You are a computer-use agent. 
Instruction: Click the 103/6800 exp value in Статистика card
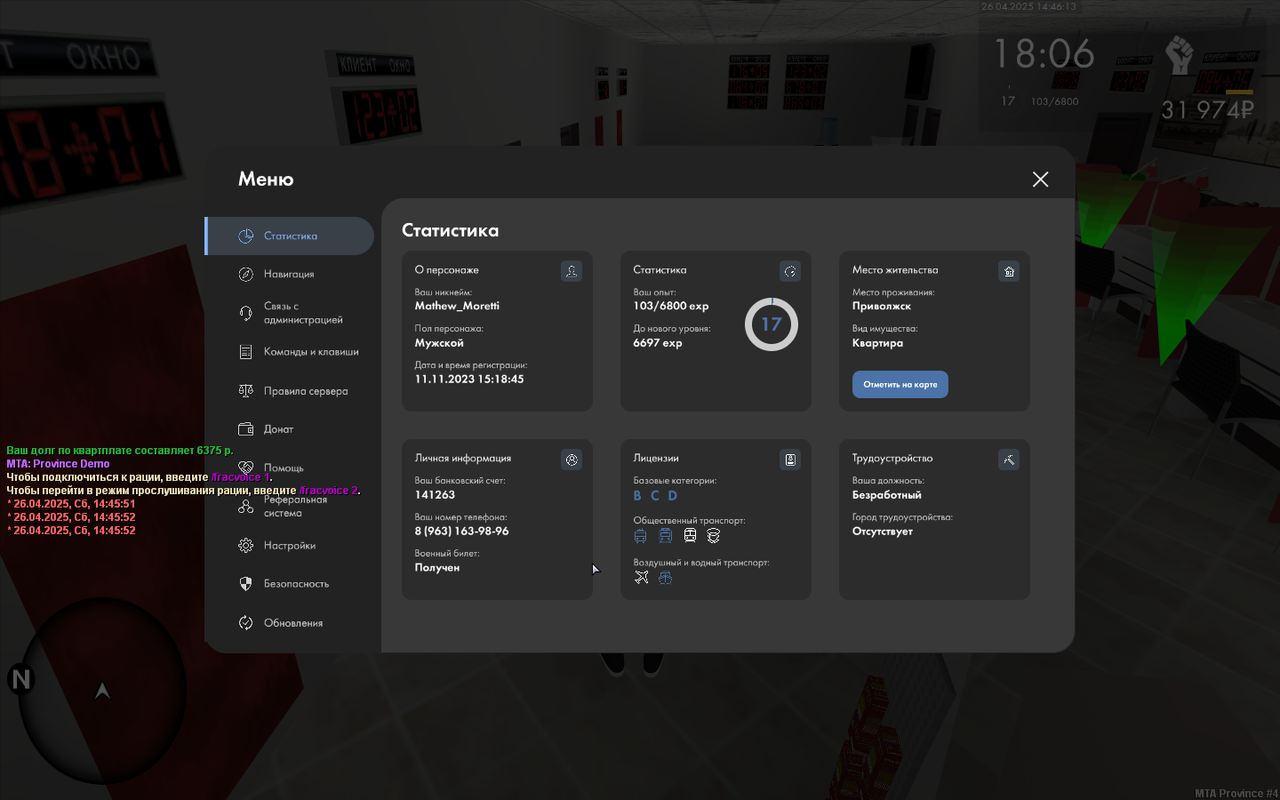pos(671,306)
